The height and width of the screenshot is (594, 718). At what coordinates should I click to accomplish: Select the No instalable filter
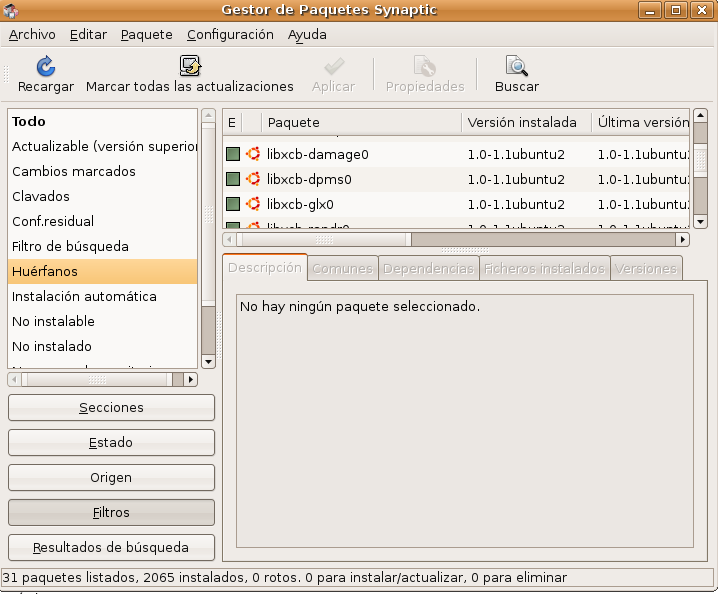[x=103, y=322]
